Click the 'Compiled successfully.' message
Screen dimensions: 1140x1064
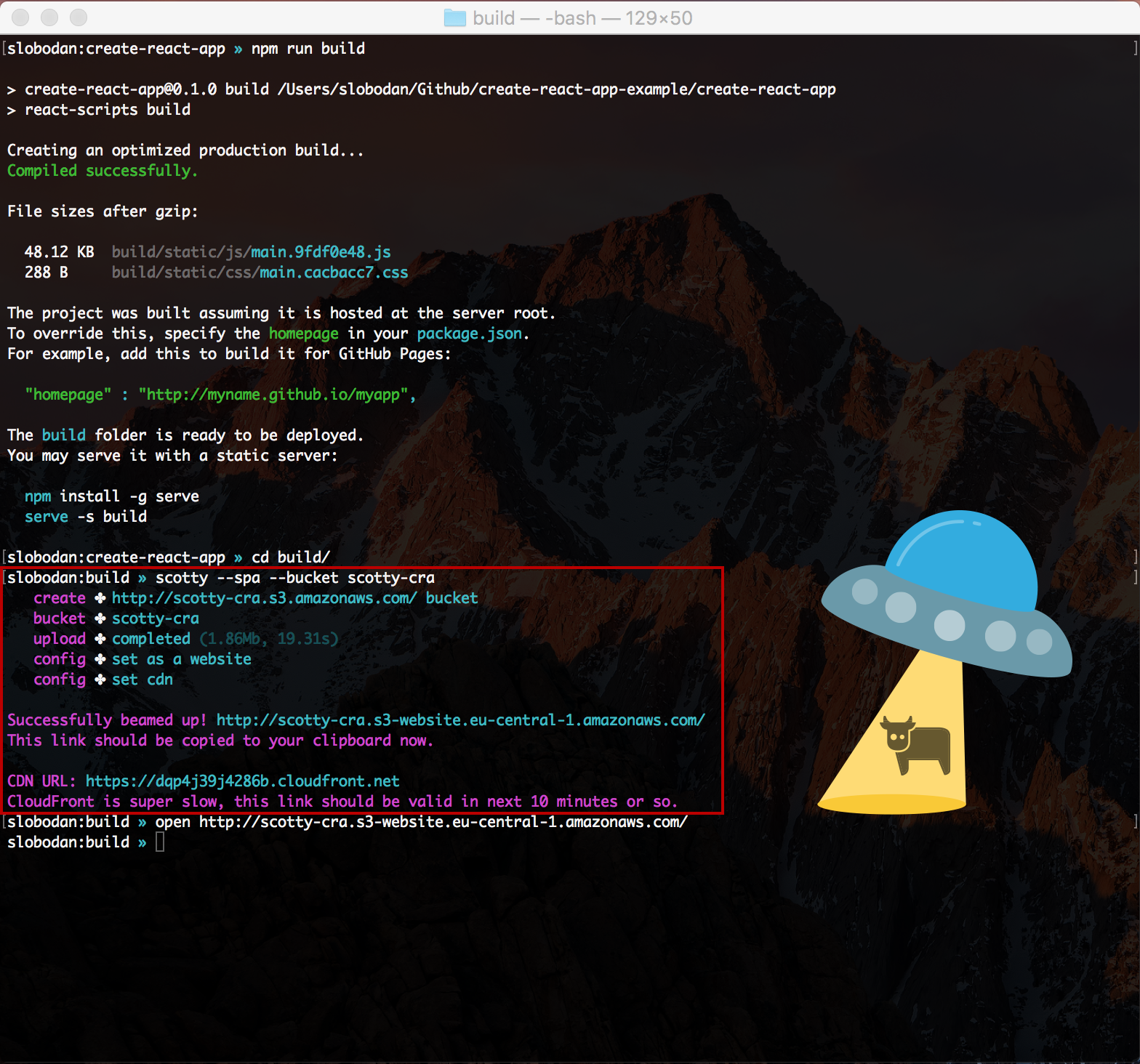pyautogui.click(x=103, y=171)
